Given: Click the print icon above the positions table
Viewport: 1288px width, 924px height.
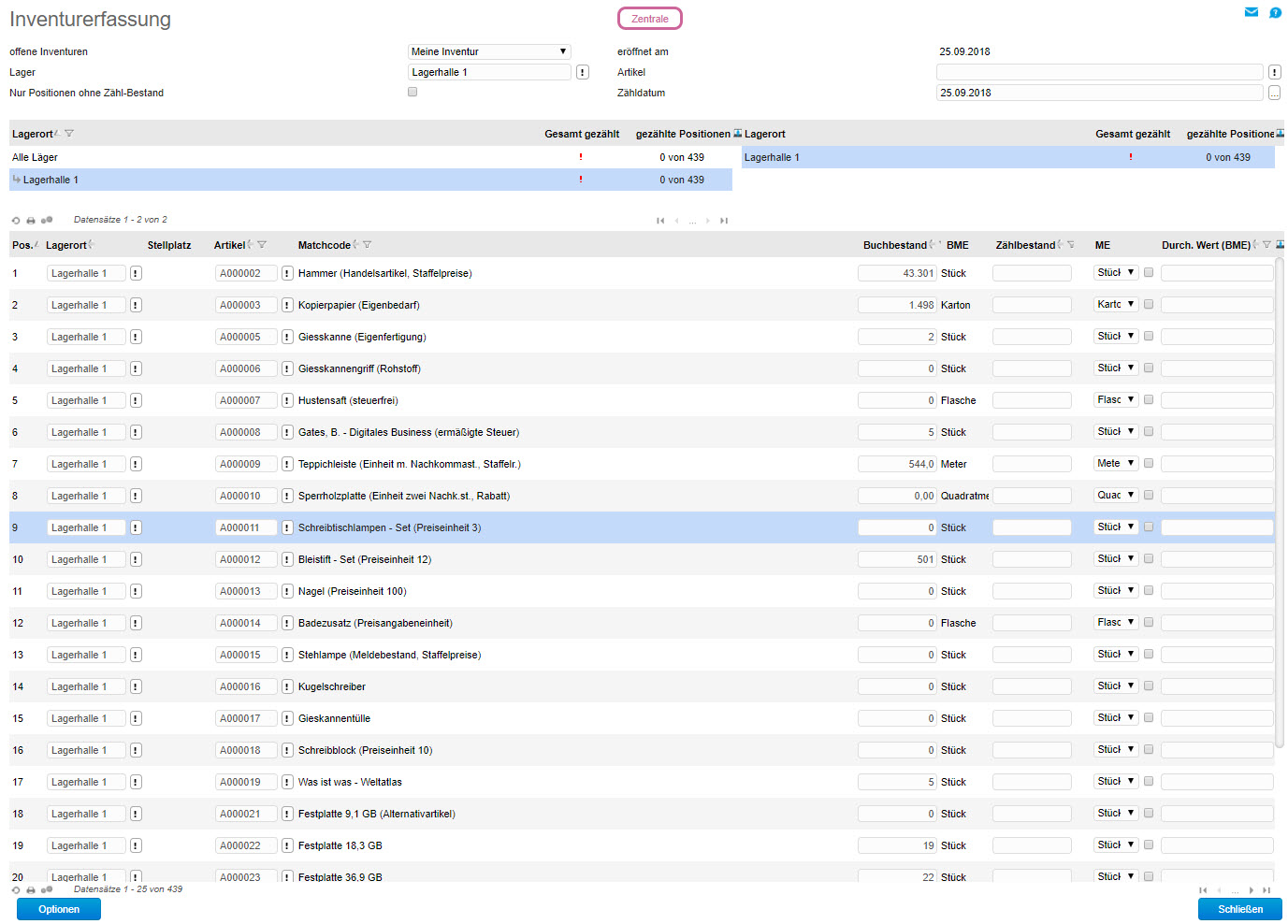Looking at the screenshot, I should click(x=31, y=221).
